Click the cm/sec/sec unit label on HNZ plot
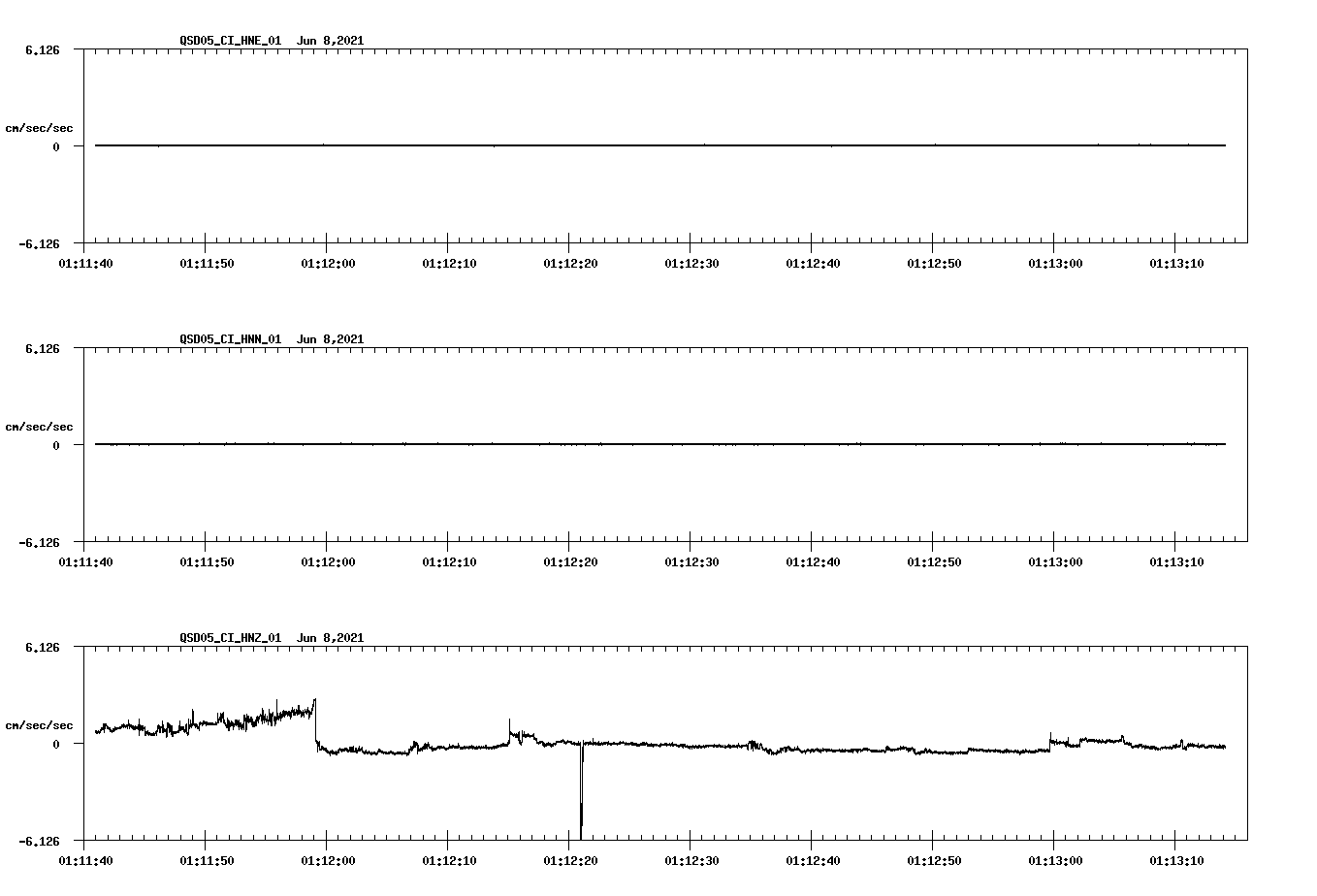The width and height of the screenshot is (1317, 896). pos(39,725)
